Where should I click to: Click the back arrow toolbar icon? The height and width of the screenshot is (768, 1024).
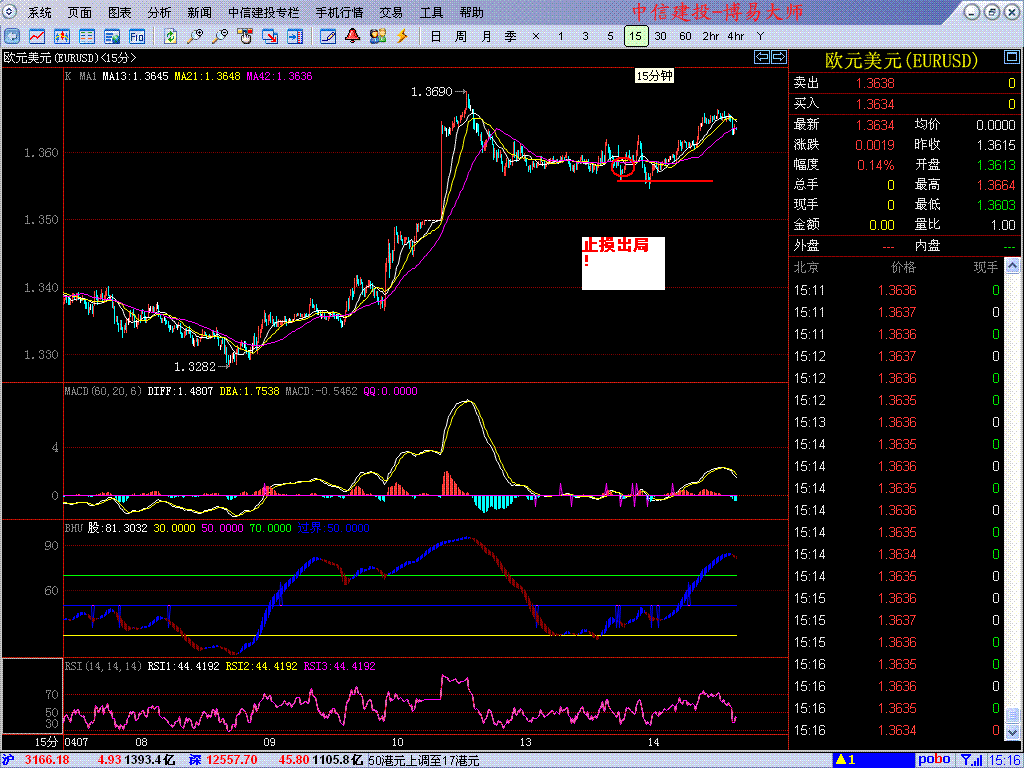(12, 36)
